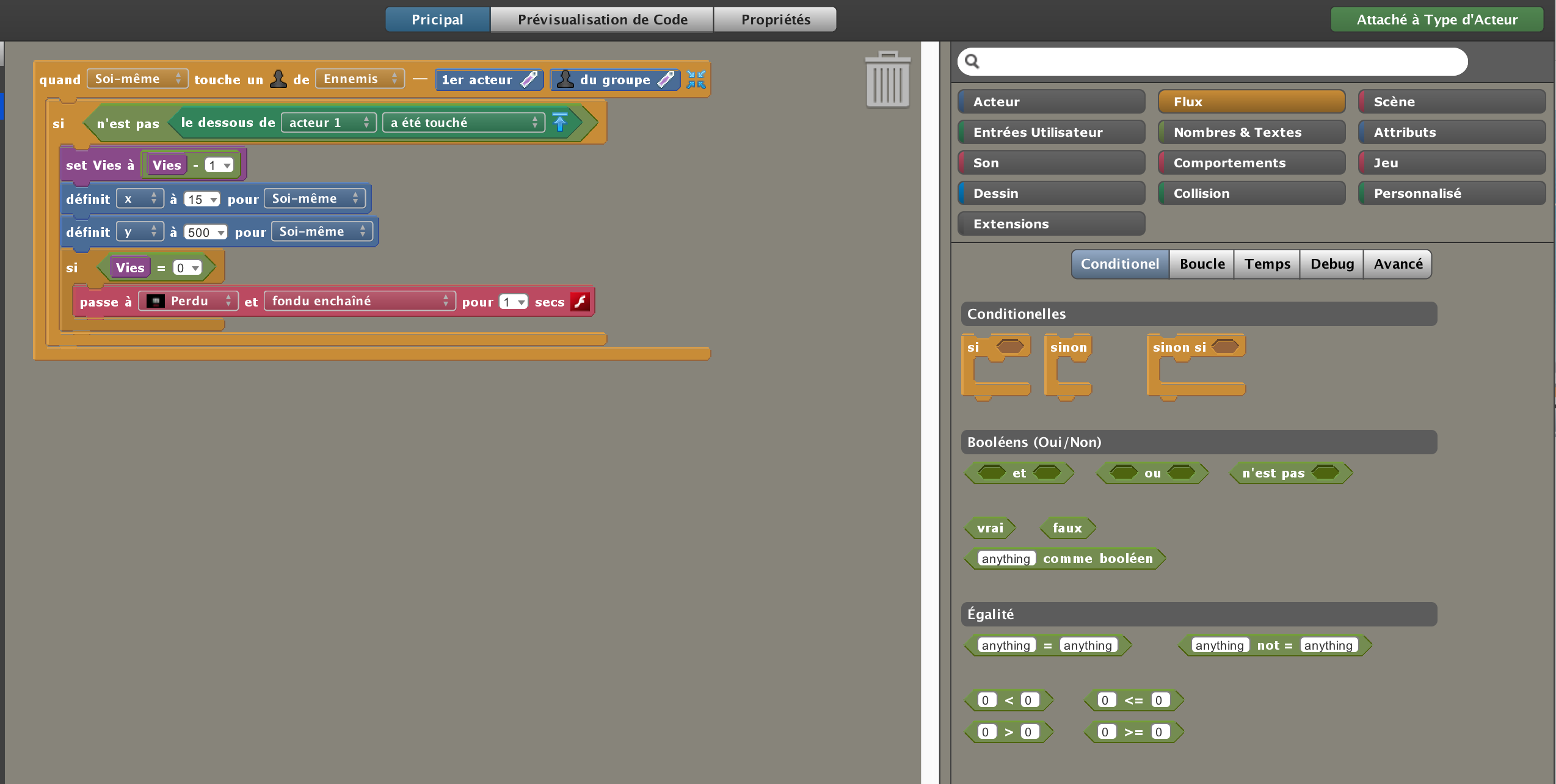Pick the "n'est pas" palette block

coord(1291,473)
